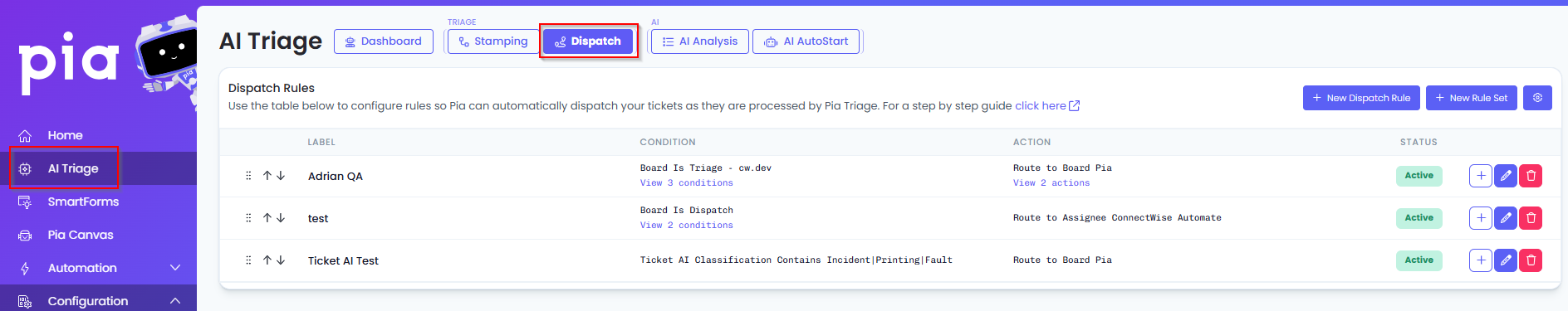Viewport: 1568px width, 311px height.
Task: Toggle Active status of Adrian QA rule
Action: tap(1419, 176)
